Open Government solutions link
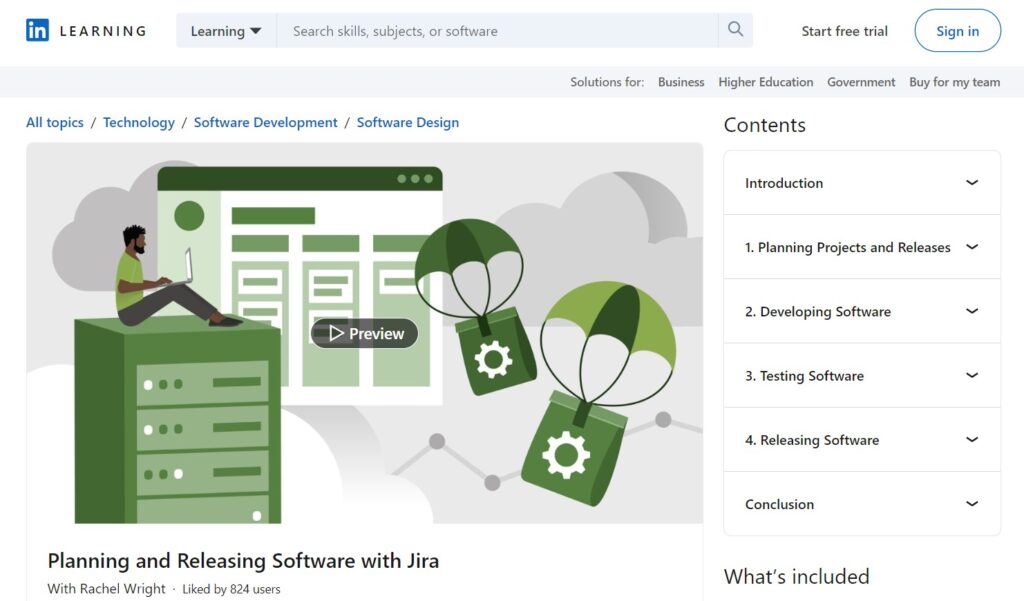The image size is (1024, 601). pyautogui.click(x=861, y=82)
